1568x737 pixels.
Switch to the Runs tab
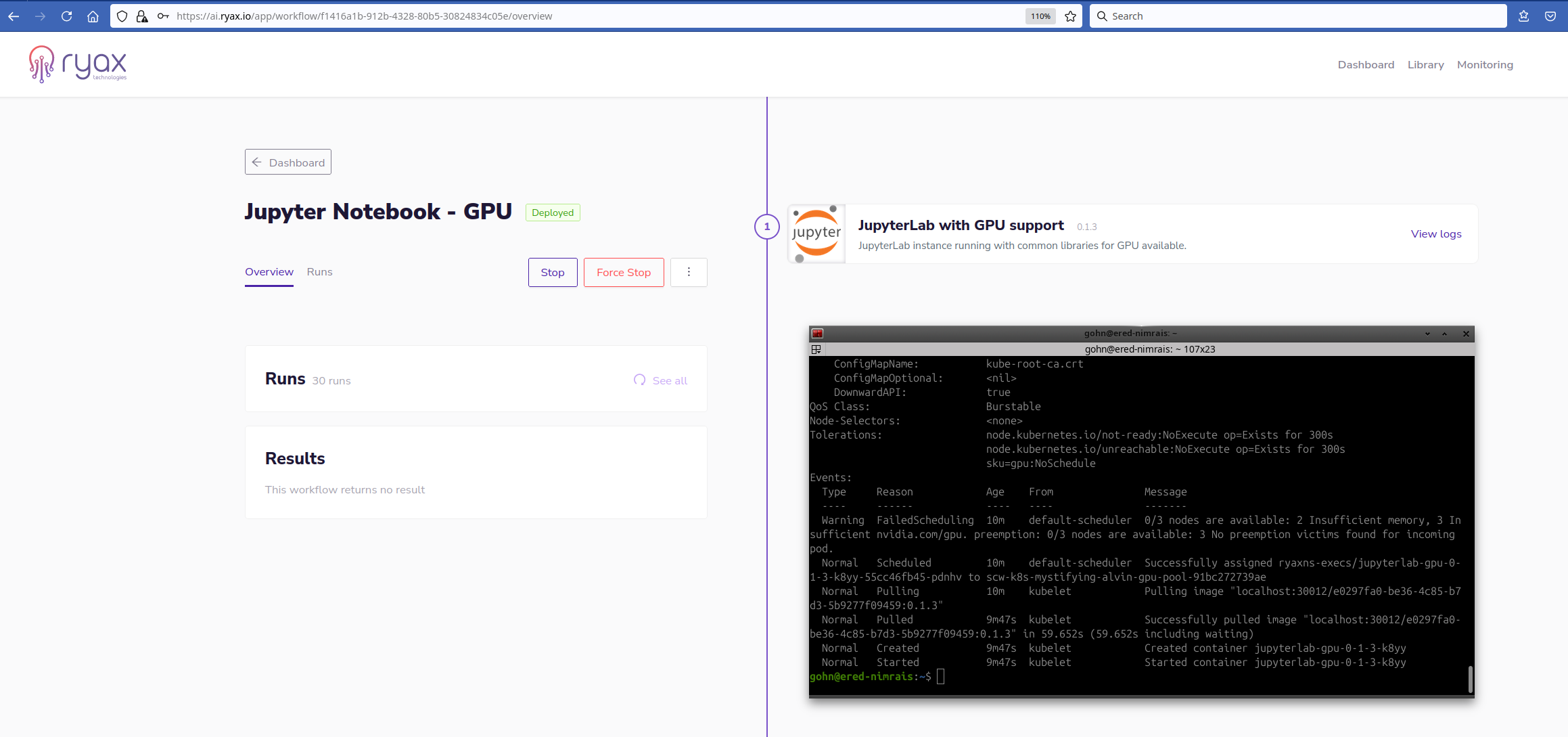point(319,272)
